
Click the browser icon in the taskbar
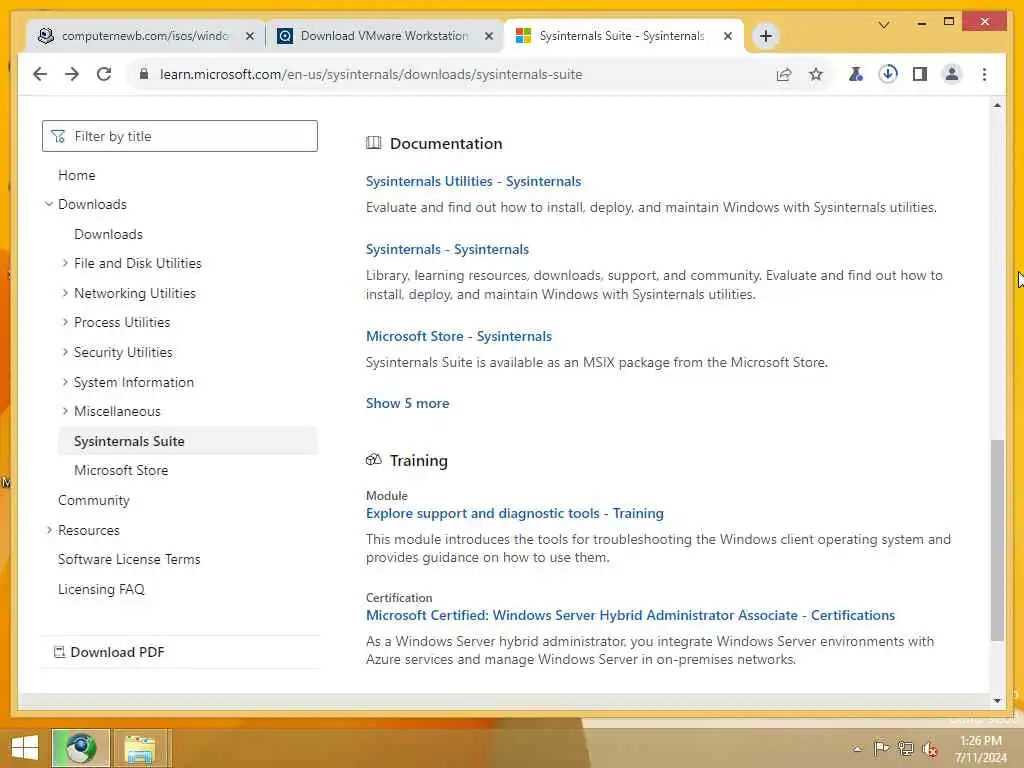pos(81,748)
